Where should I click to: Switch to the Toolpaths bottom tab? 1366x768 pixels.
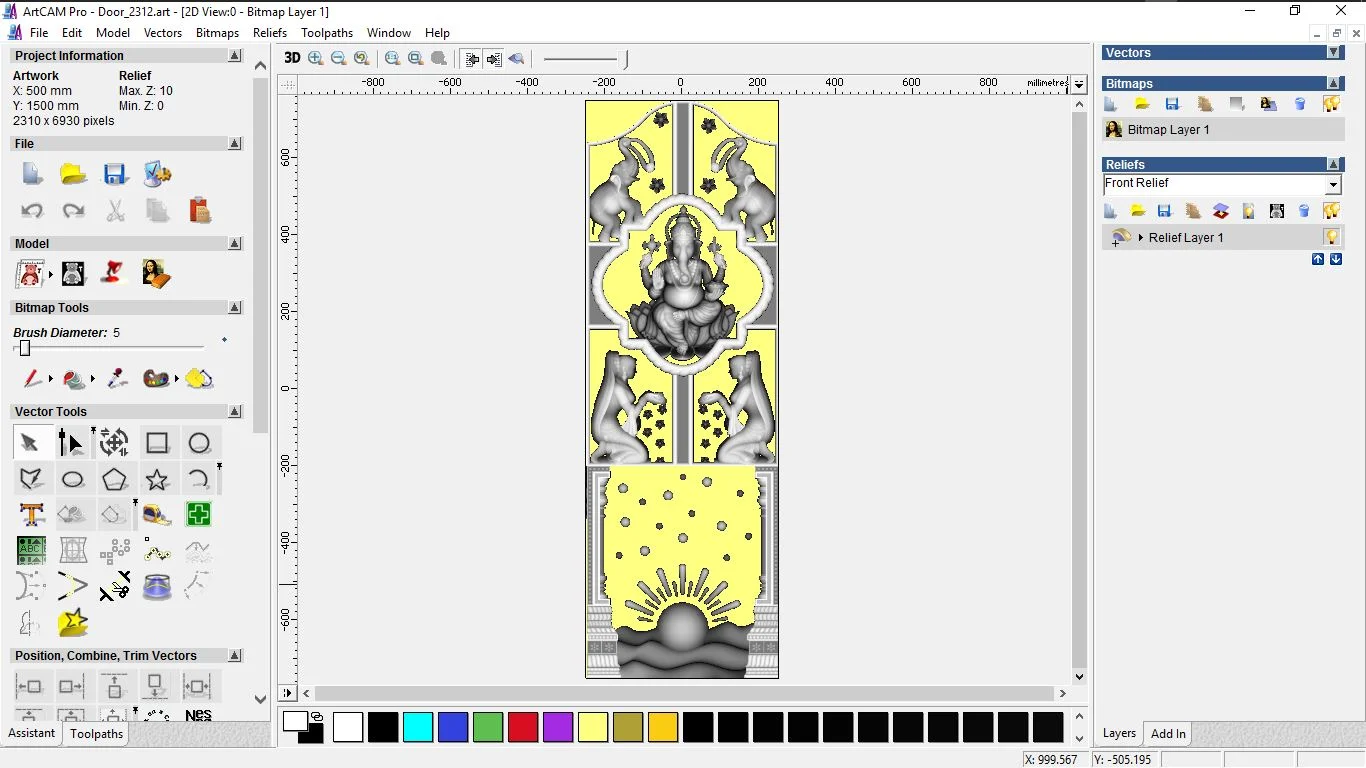[x=96, y=734]
